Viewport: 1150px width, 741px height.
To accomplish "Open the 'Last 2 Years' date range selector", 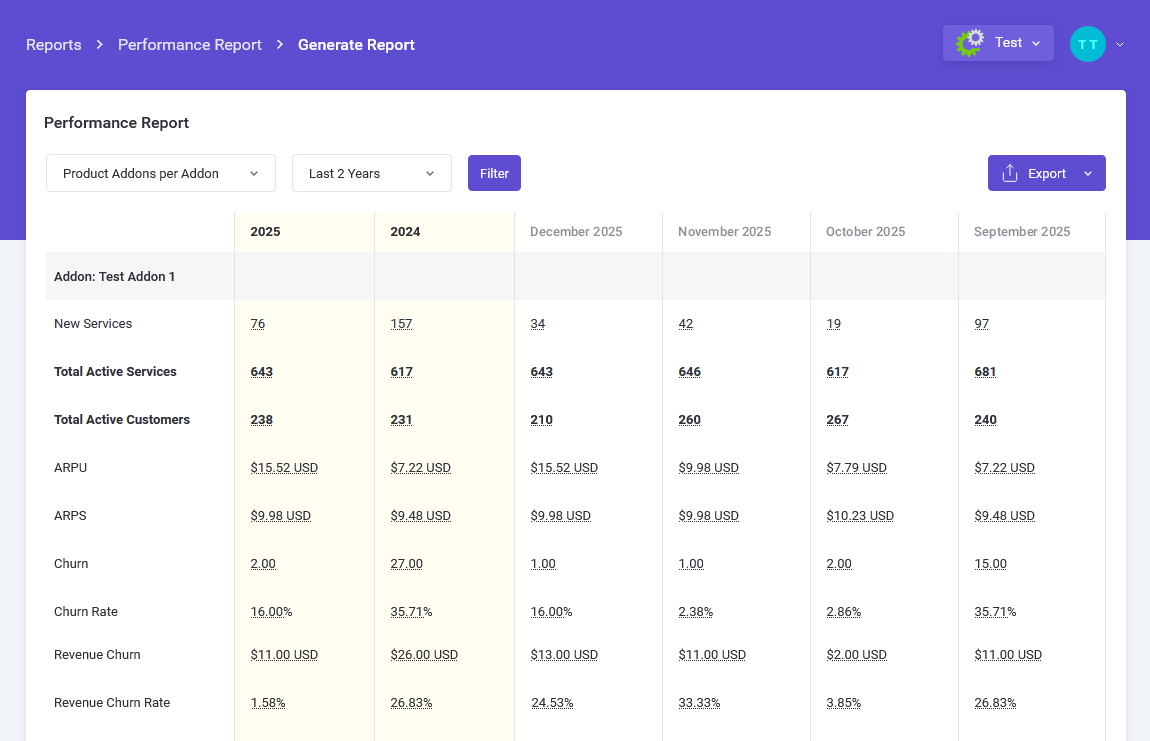I will pos(371,173).
